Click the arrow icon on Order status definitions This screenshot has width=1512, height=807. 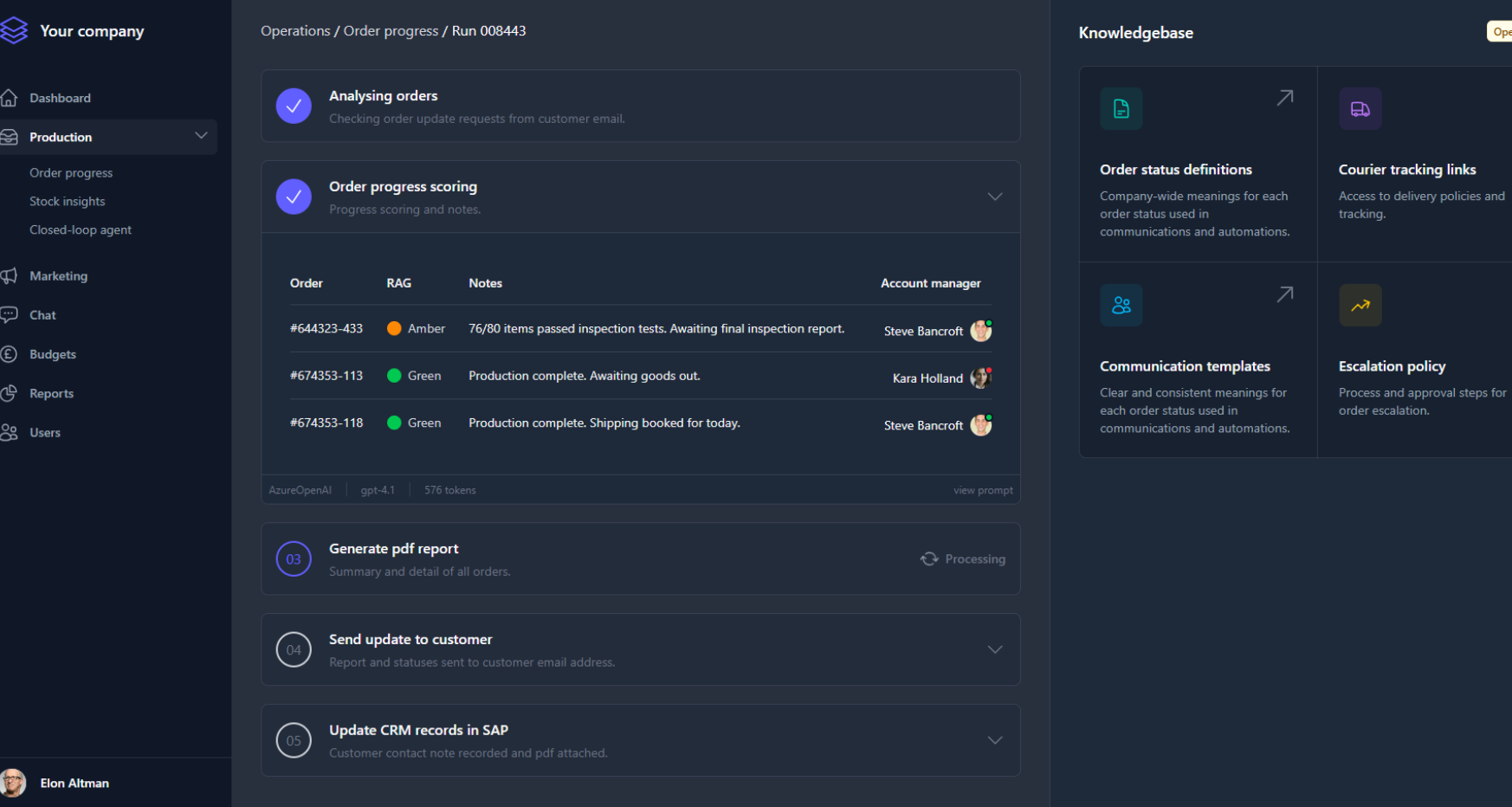(x=1284, y=98)
